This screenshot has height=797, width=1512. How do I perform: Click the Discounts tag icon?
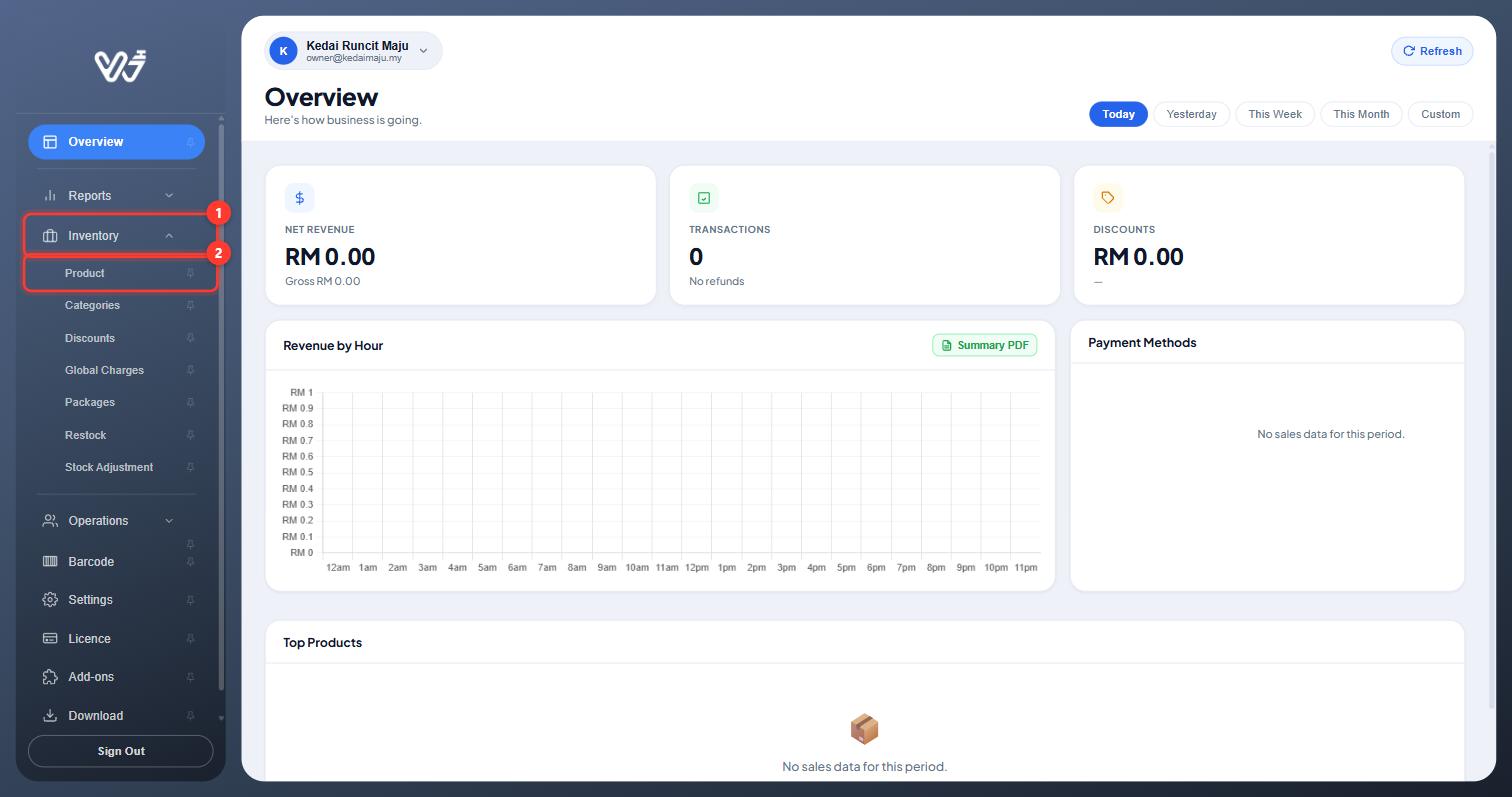[1108, 198]
